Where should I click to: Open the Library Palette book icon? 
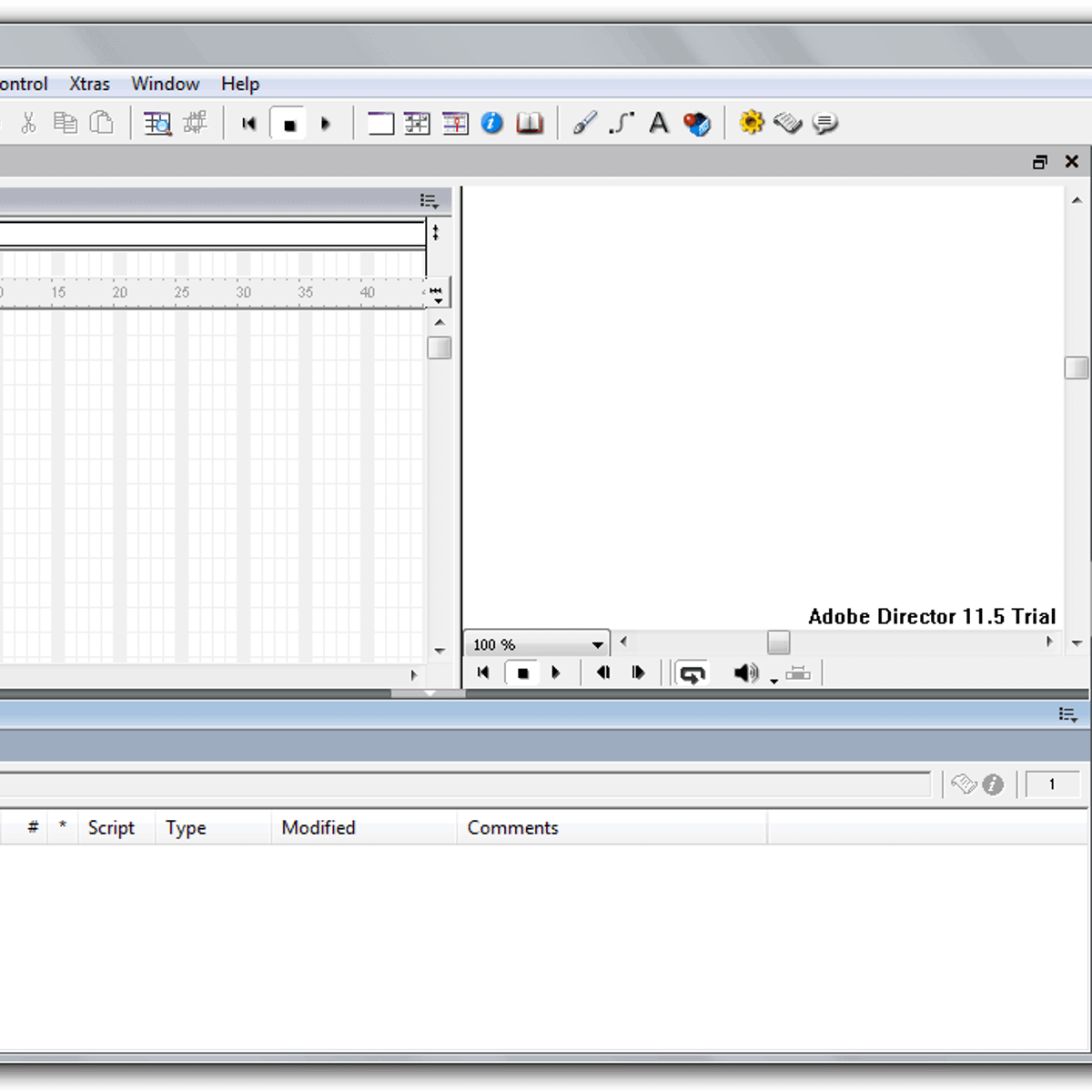coord(530,123)
